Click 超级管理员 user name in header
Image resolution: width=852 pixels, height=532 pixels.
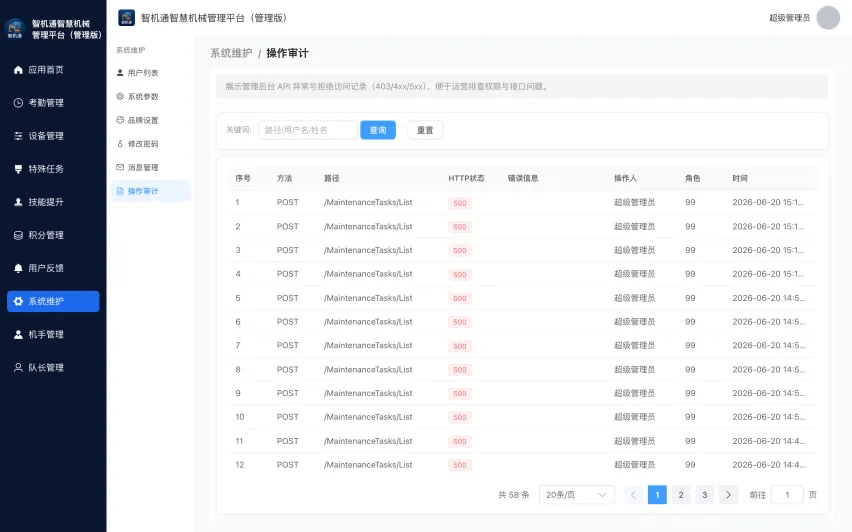pos(790,18)
